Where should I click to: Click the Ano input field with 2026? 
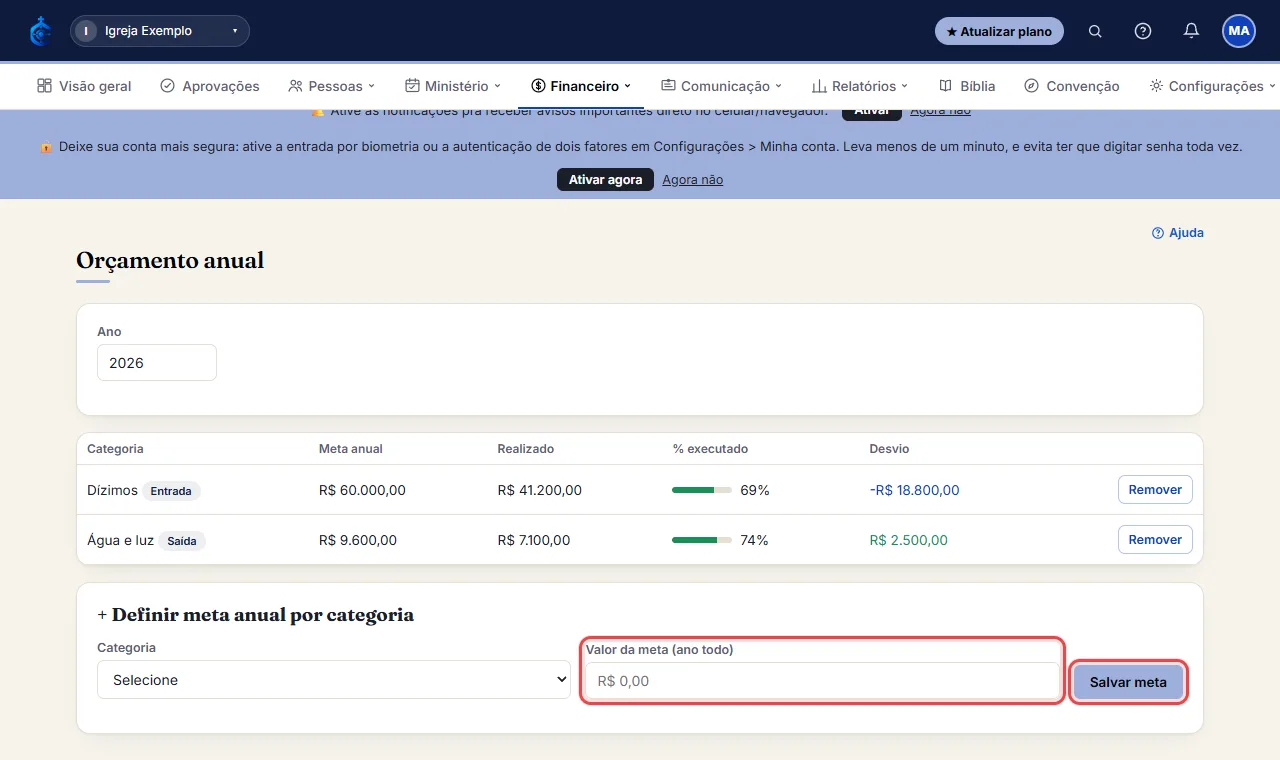pos(157,363)
